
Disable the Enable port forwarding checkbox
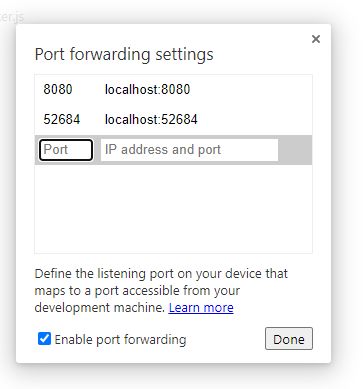44,339
